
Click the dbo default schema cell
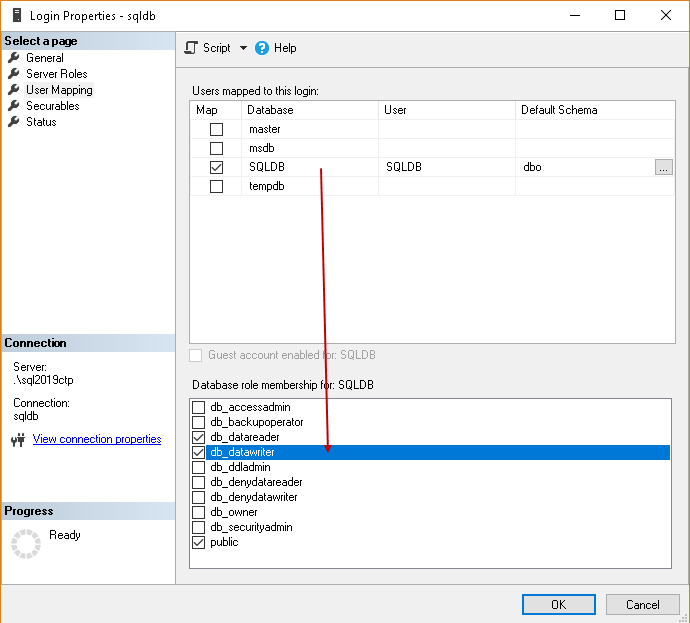(x=585, y=167)
